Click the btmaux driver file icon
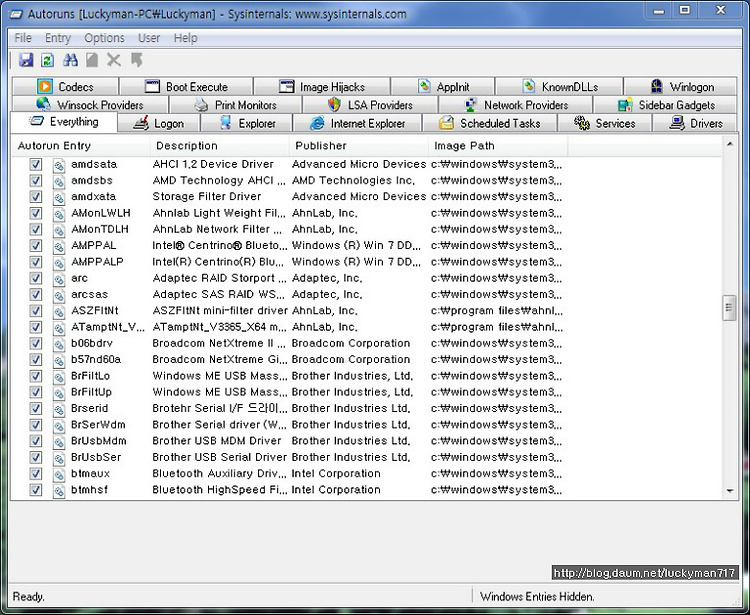 (x=59, y=474)
